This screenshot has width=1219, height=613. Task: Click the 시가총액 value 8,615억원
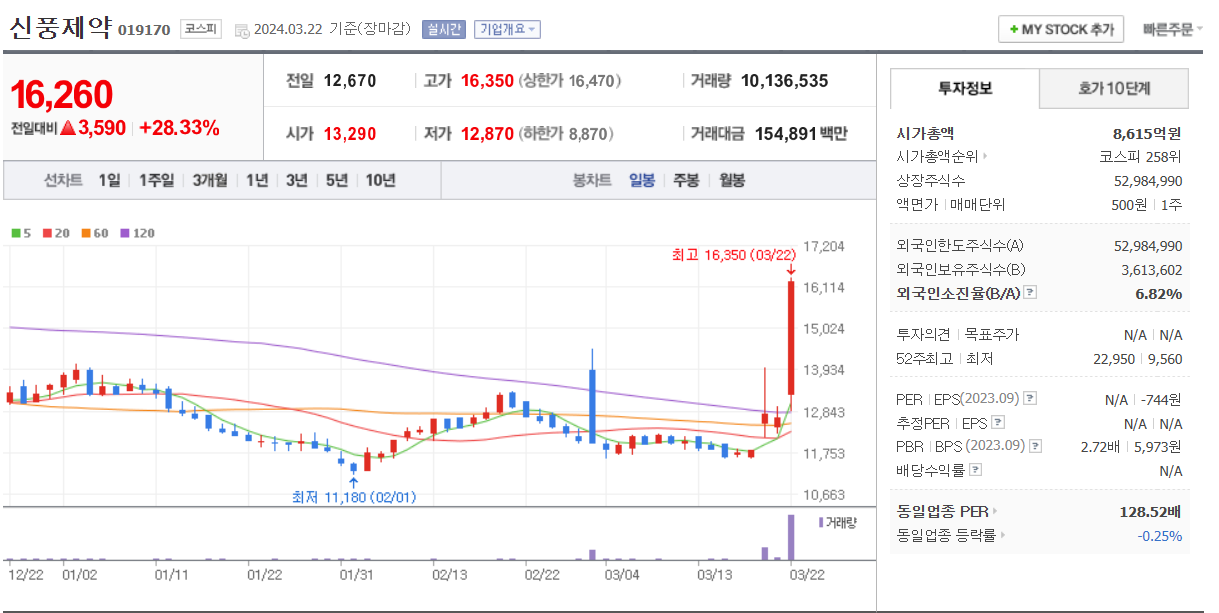[1147, 132]
